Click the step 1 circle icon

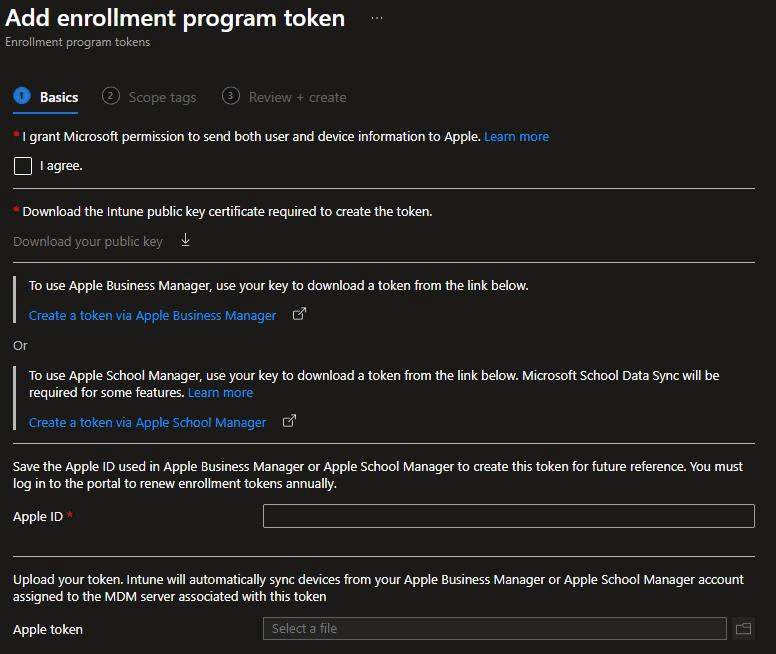(x=22, y=96)
